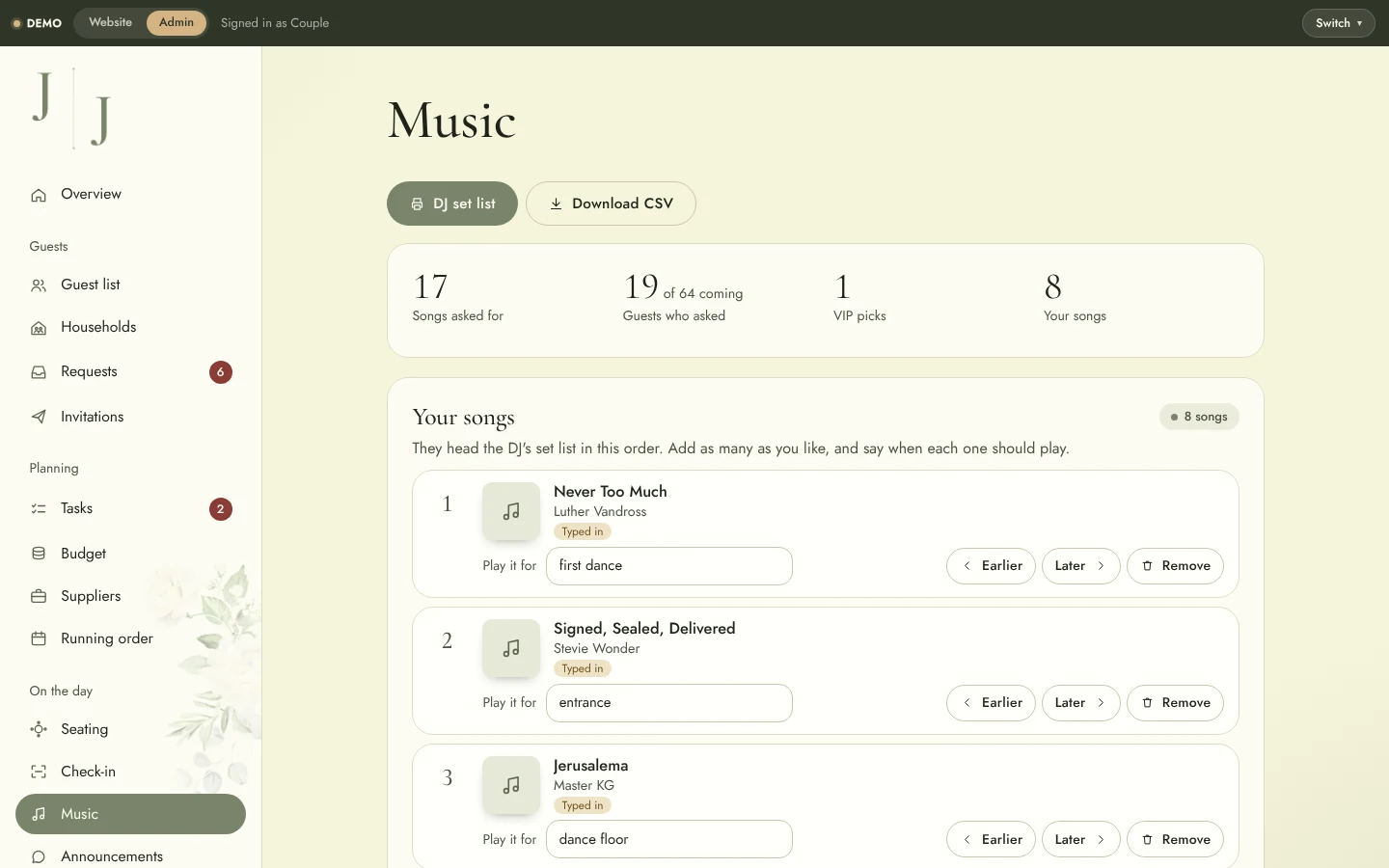Click the Guest list people icon
Viewport: 1389px width, 868px height.
39,285
